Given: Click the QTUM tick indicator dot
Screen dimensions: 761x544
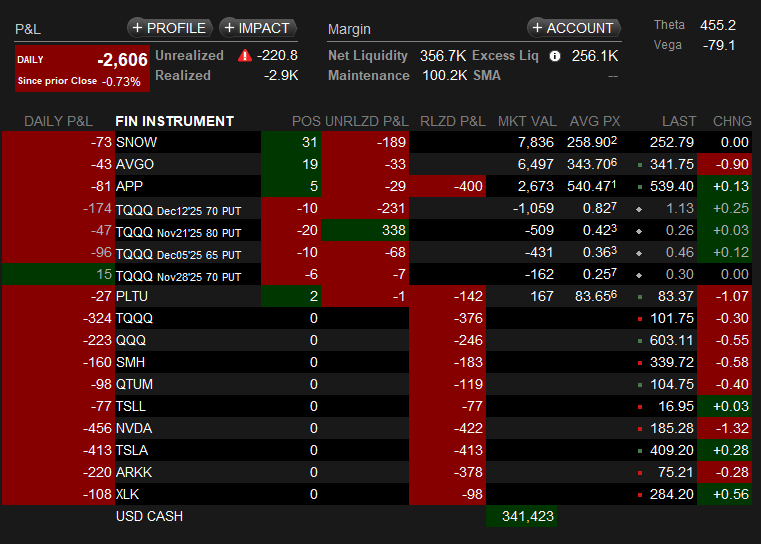Looking at the screenshot, I should (x=640, y=385).
